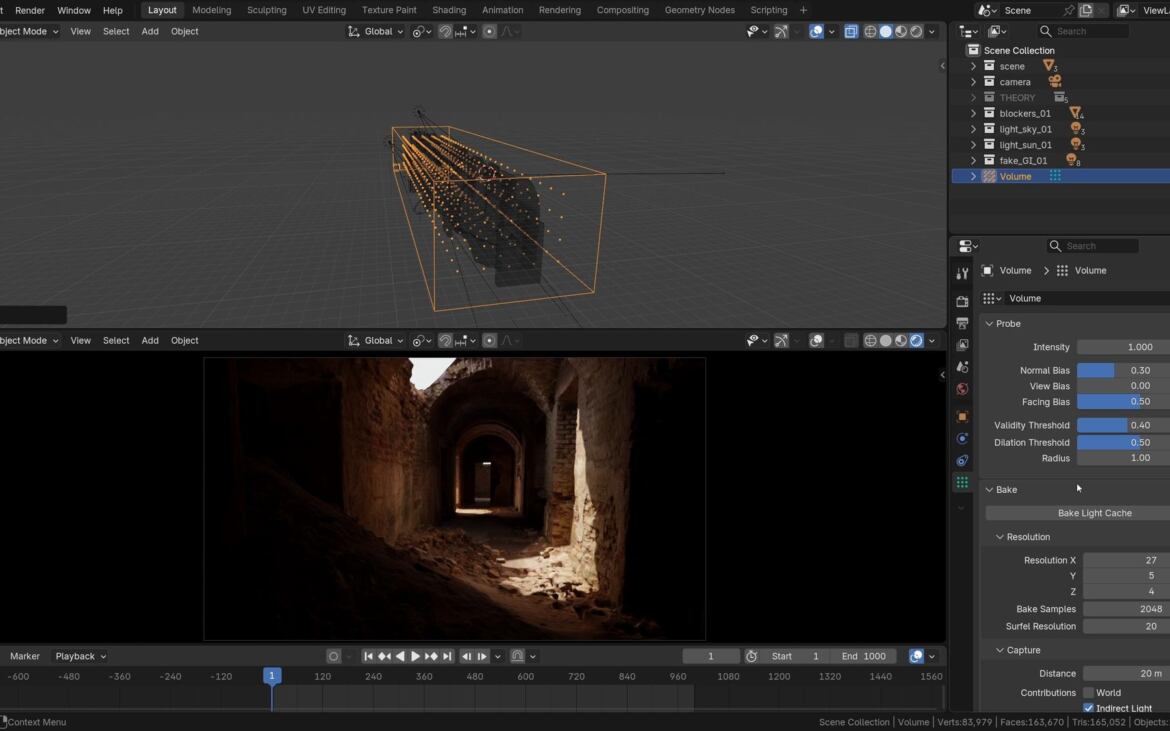Open the Add menu in the top viewport
Image resolution: width=1170 pixels, height=731 pixels.
[150, 31]
